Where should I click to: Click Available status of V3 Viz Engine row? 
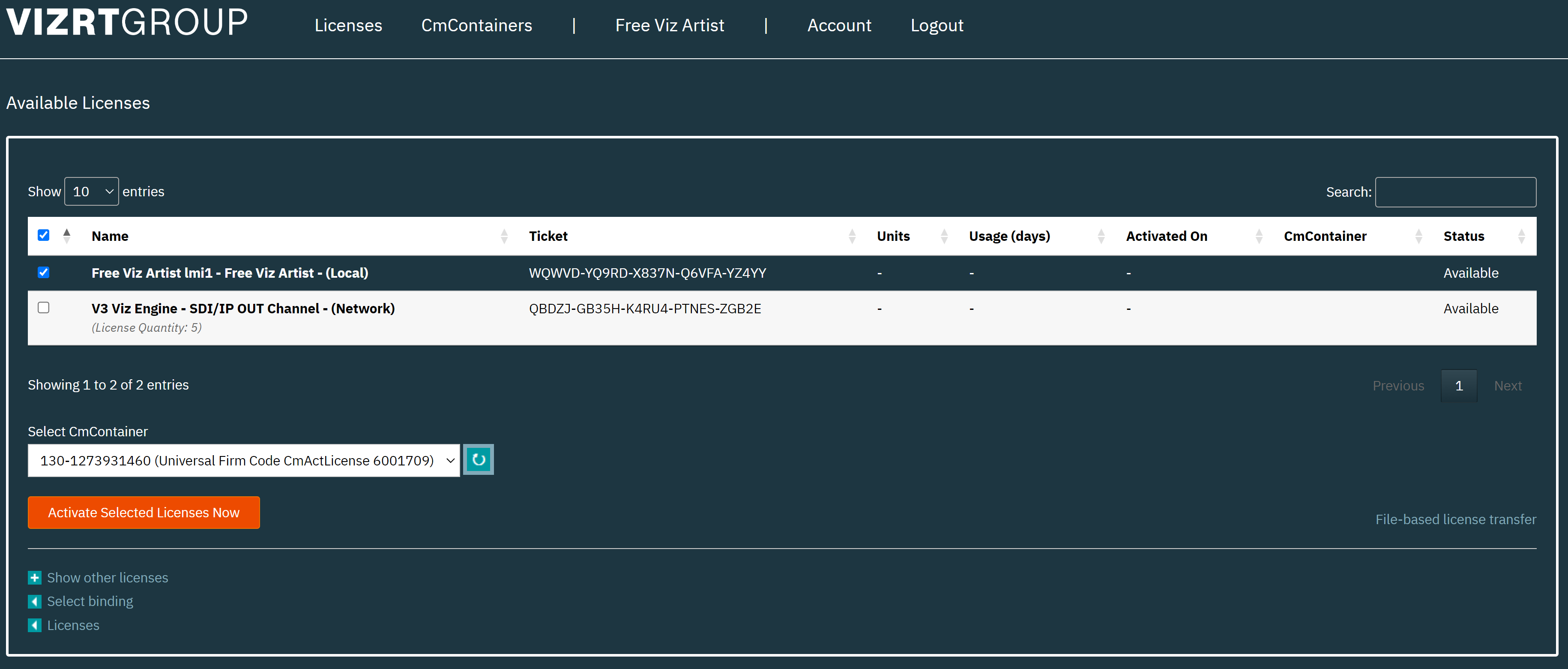pos(1471,309)
